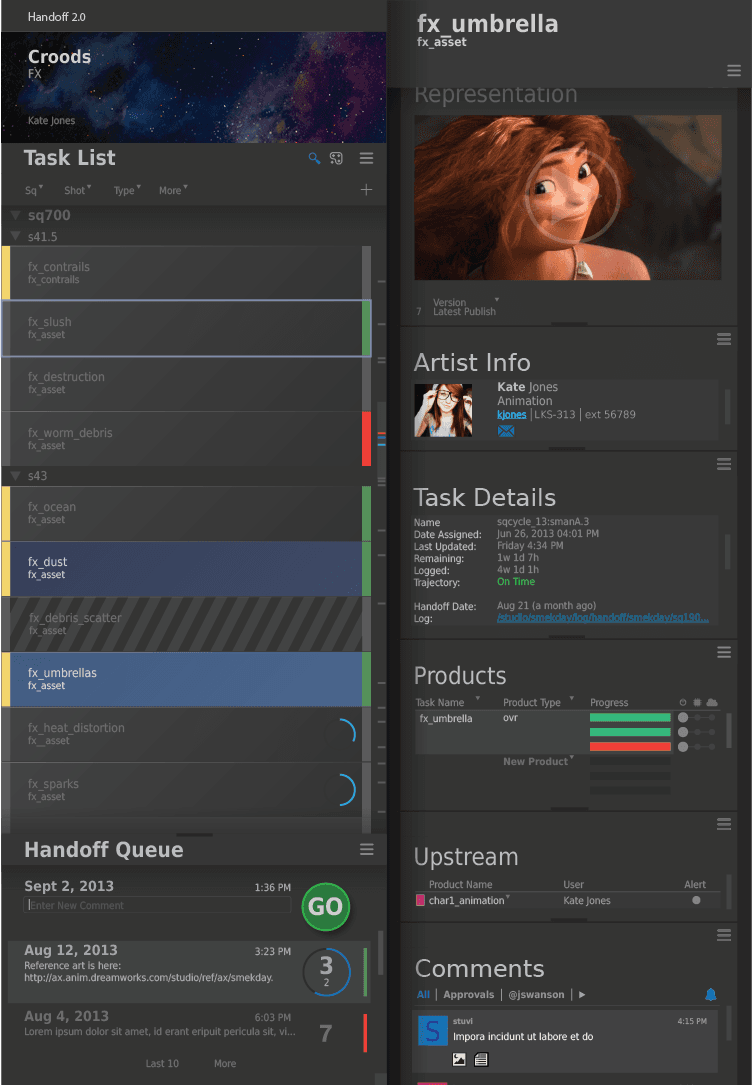Add a new task with plus icon
Screen dimensions: 752x1085
(367, 190)
